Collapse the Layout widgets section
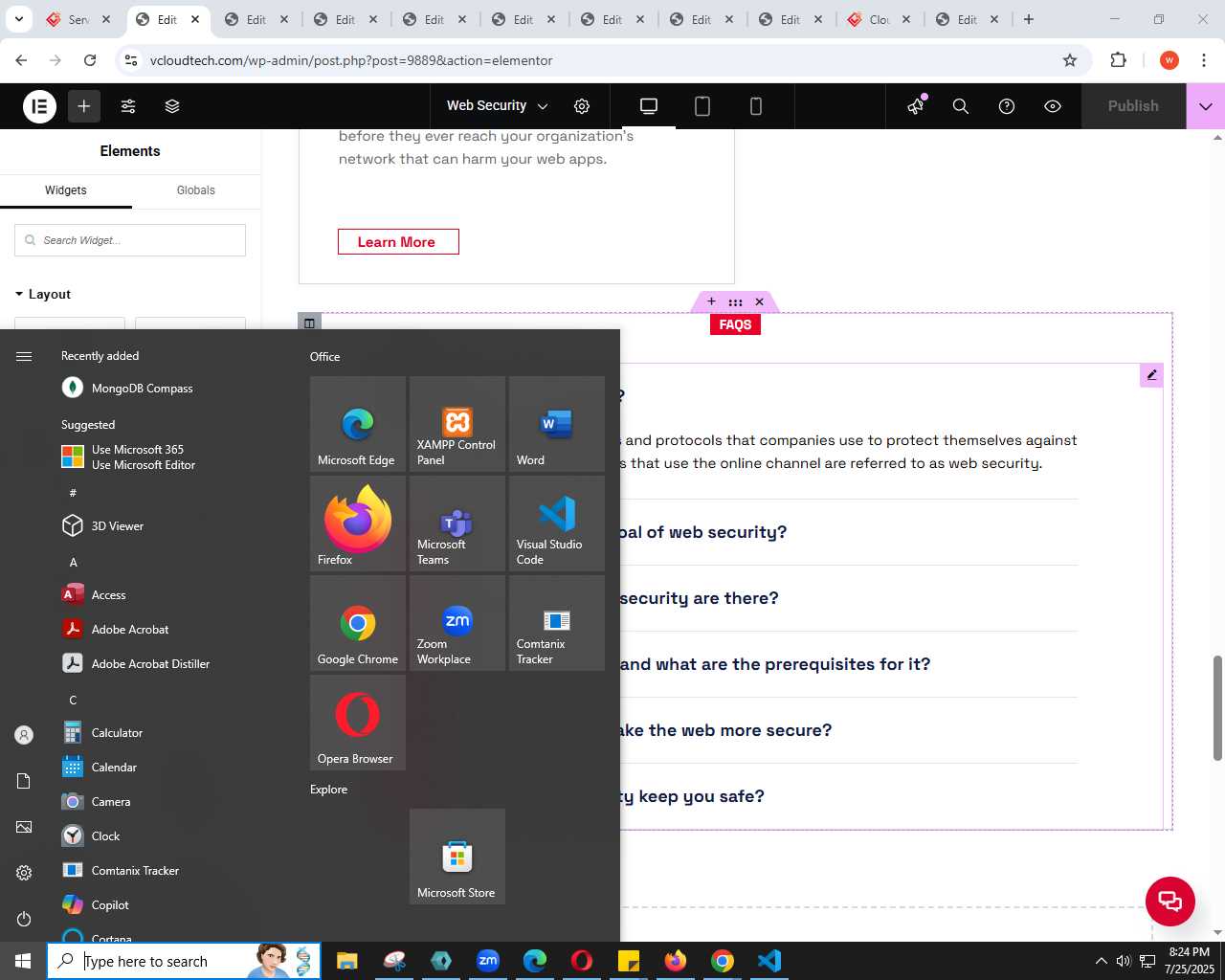This screenshot has width=1225, height=980. tap(44, 294)
